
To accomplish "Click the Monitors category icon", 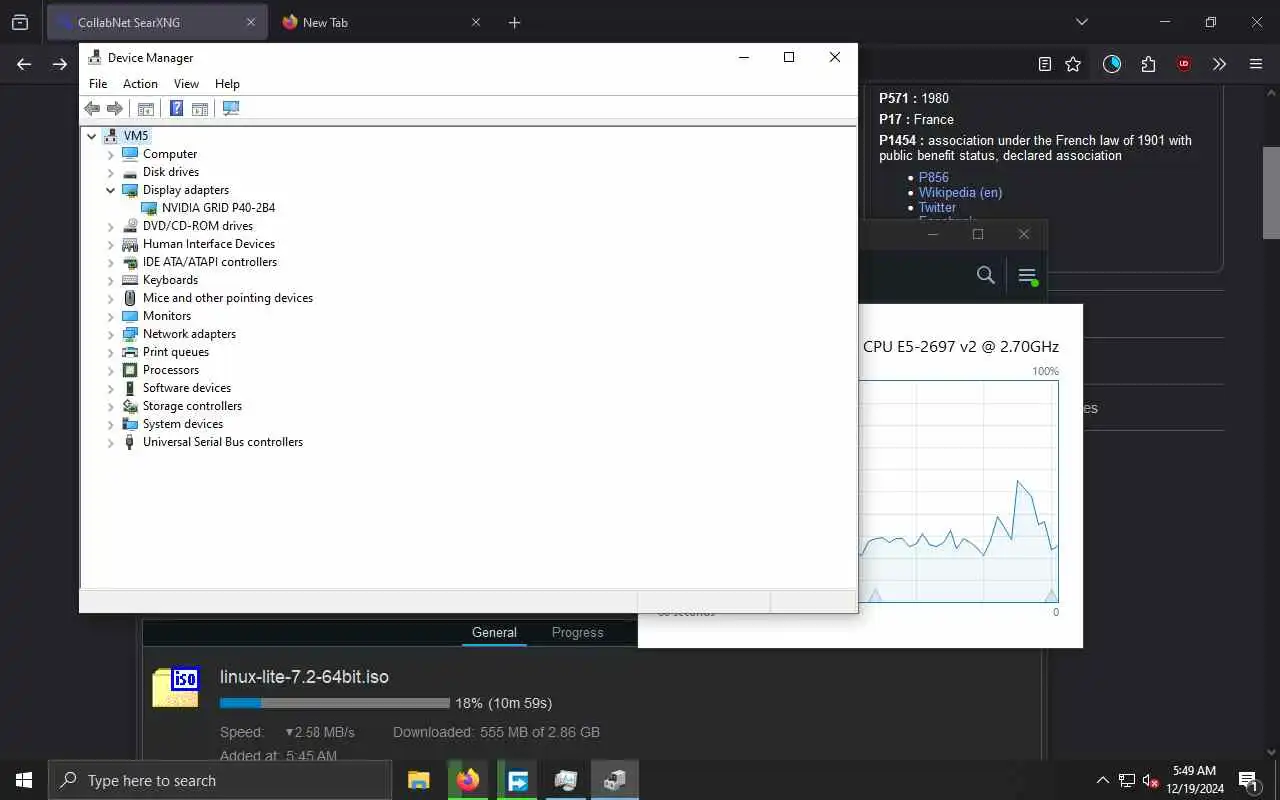I will (x=130, y=316).
